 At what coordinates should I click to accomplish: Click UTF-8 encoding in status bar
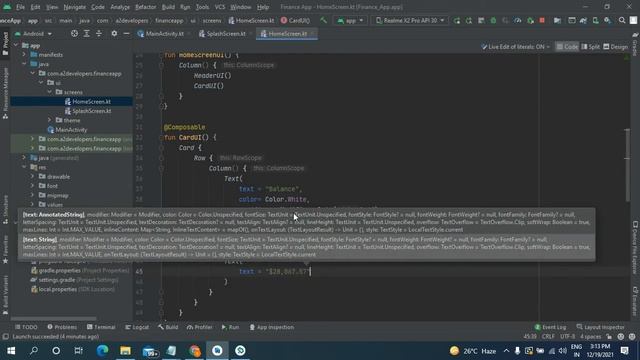click(x=567, y=337)
